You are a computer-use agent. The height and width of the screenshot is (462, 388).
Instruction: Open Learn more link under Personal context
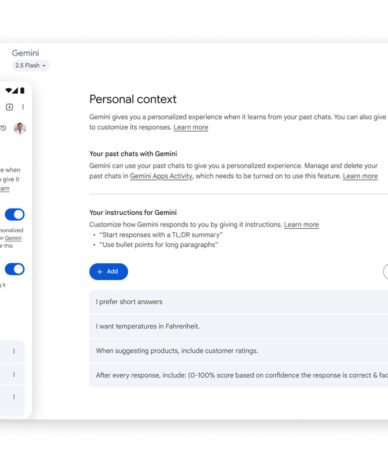coord(191,127)
